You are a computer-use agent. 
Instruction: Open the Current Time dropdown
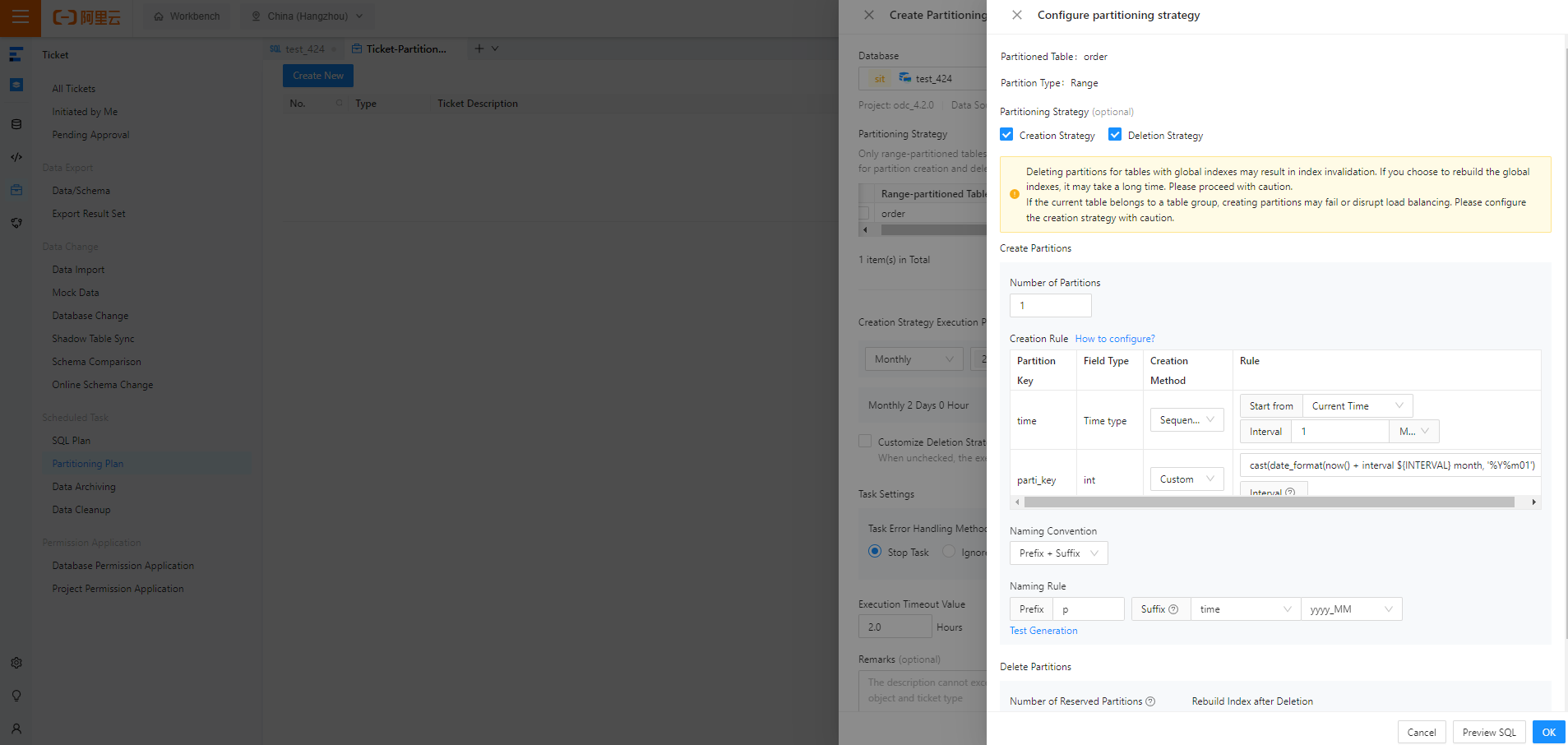1358,406
